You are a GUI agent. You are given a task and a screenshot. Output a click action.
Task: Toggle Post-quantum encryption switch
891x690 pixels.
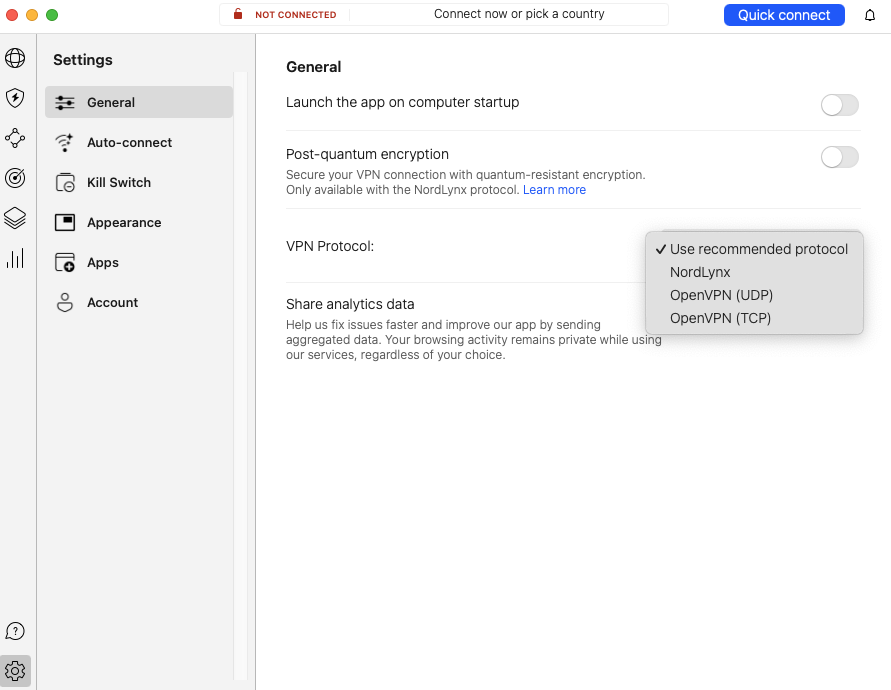[x=839, y=157]
